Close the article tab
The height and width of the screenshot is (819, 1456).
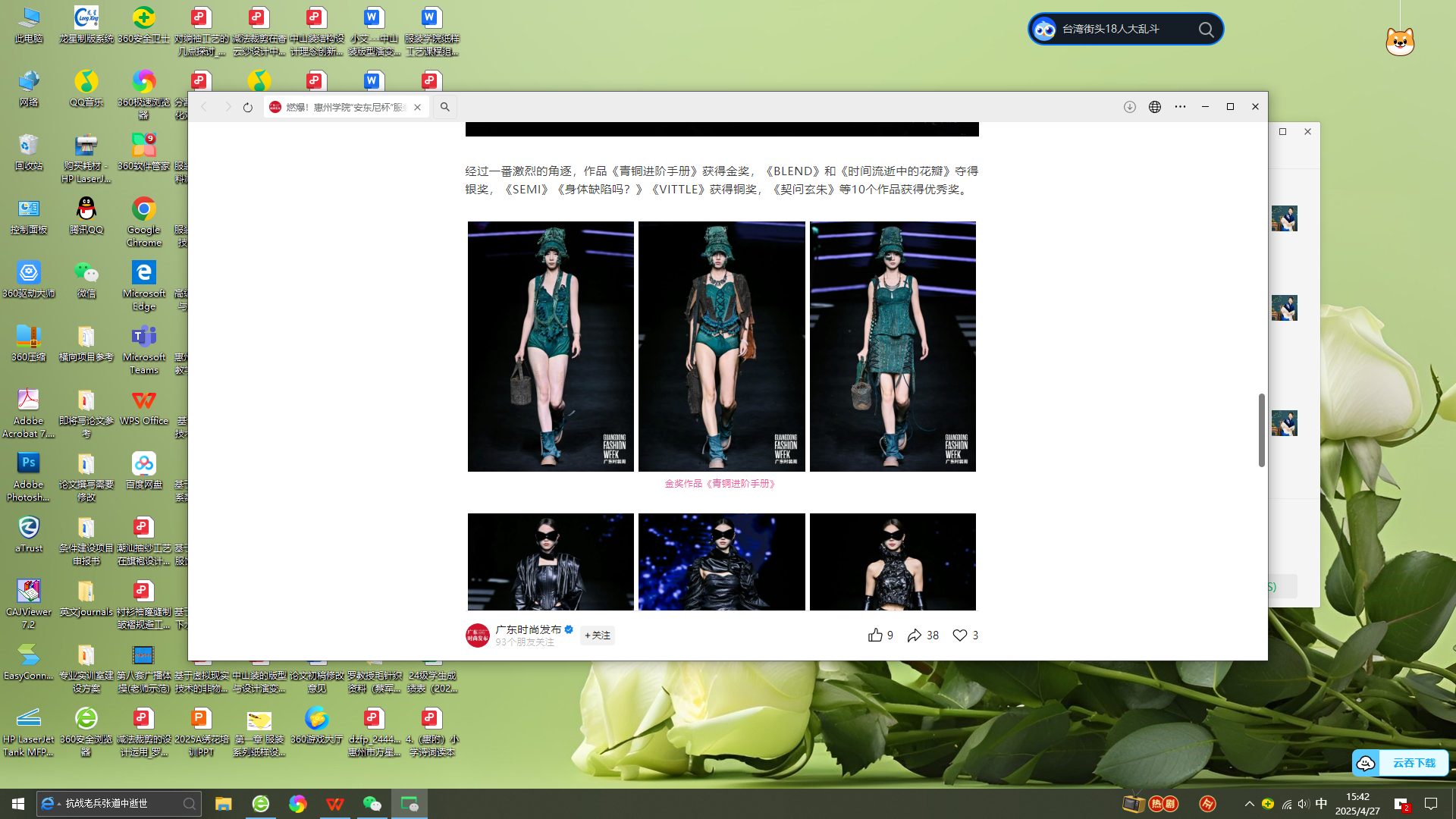click(x=417, y=108)
